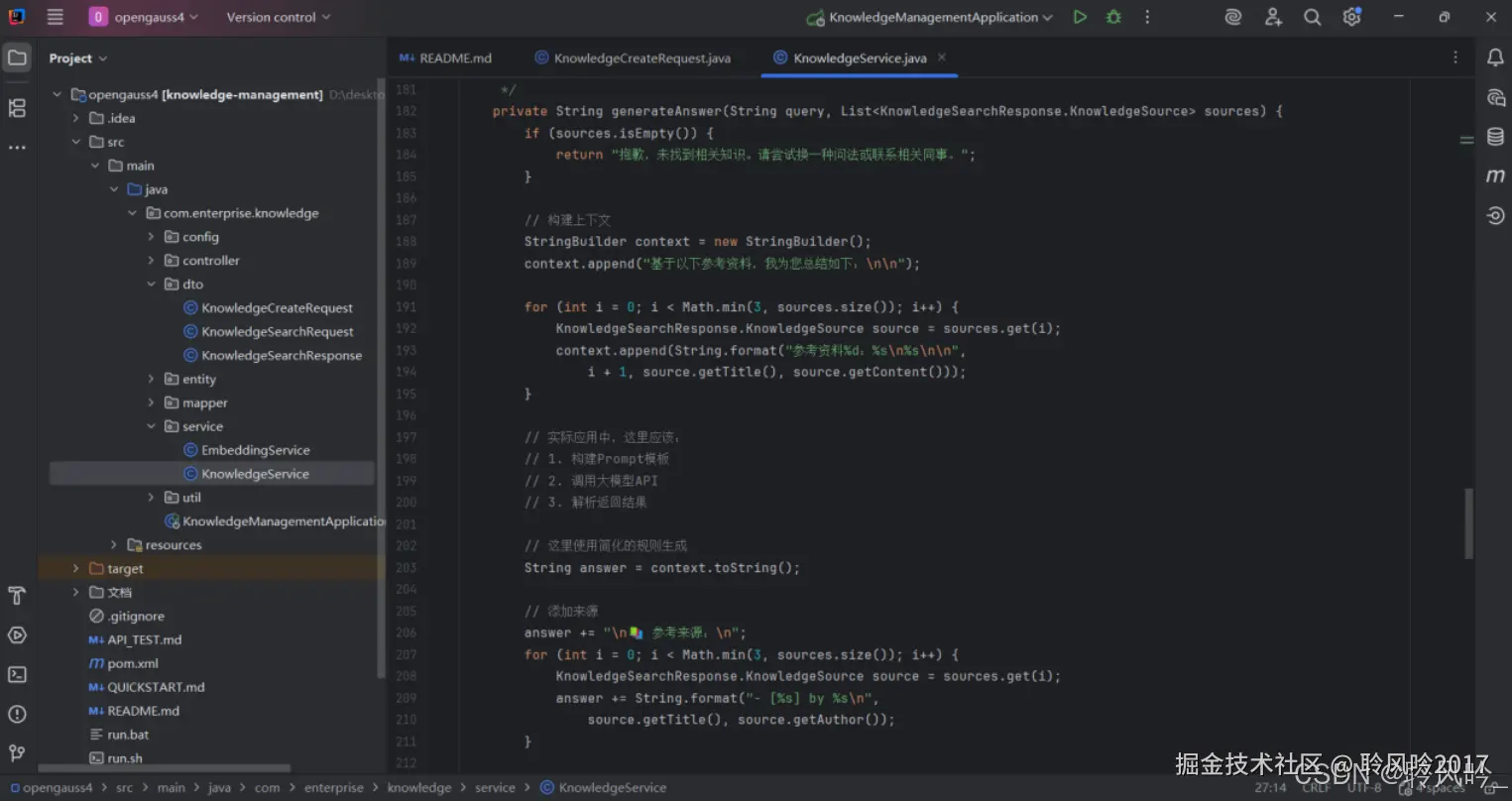Toggle the Build hammer tool window
1512x801 pixels.
click(x=17, y=595)
